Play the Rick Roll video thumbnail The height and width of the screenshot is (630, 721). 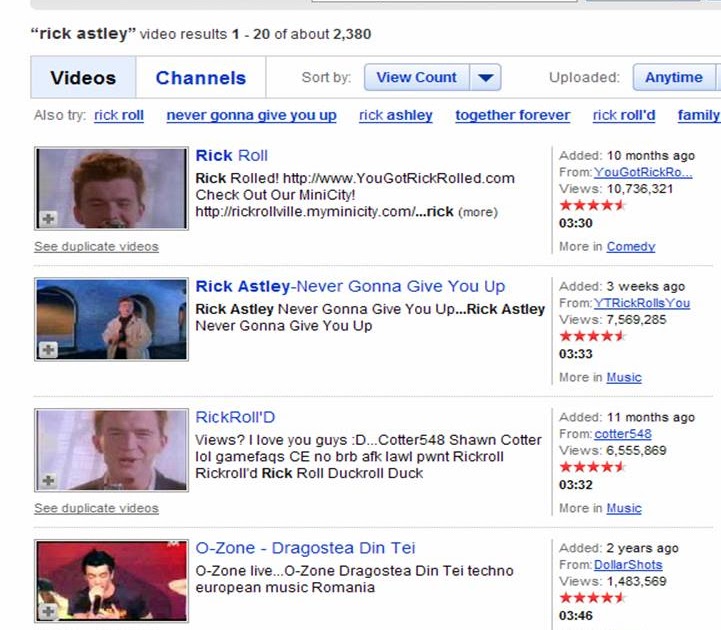[x=111, y=189]
